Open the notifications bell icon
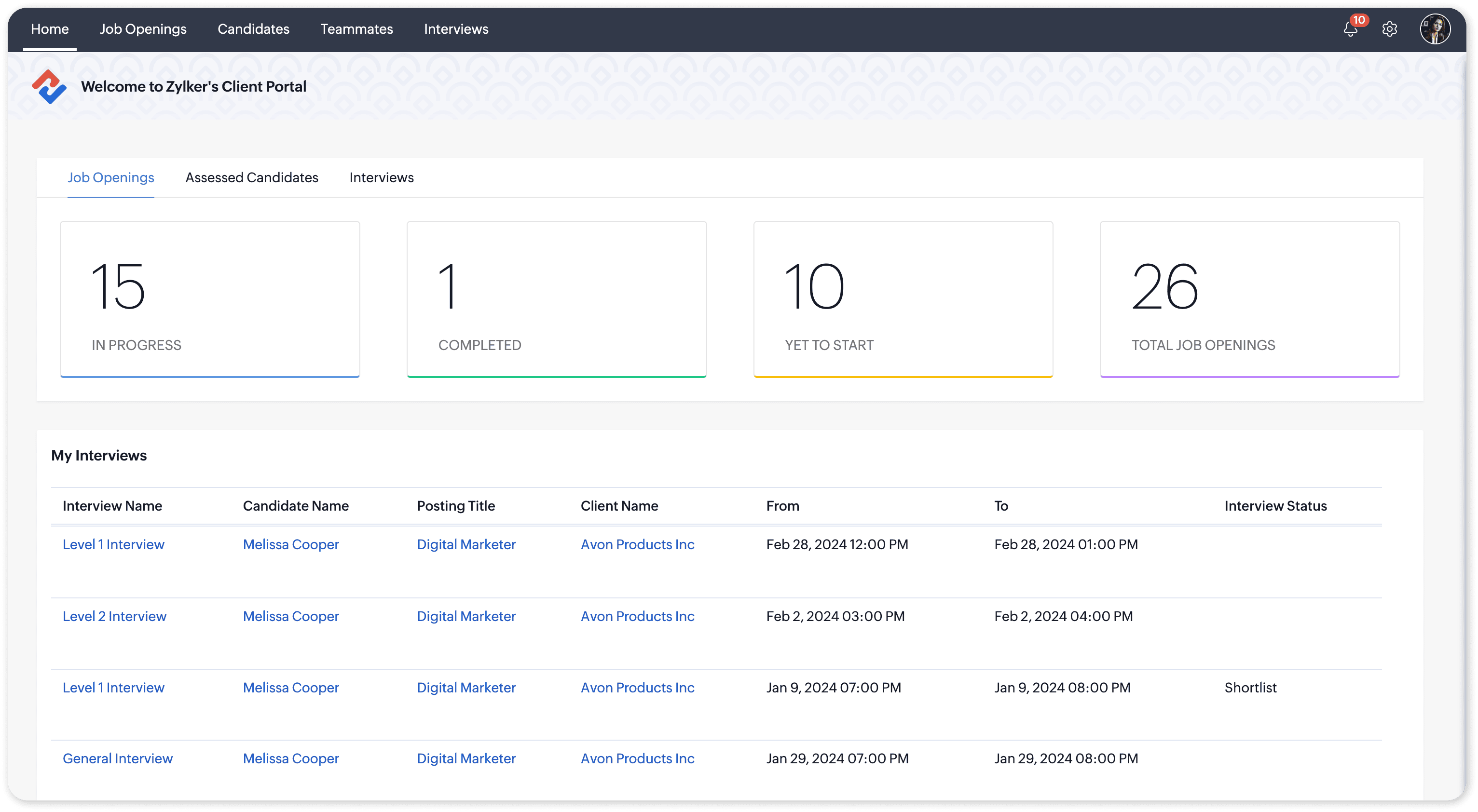The width and height of the screenshot is (1478, 812). [x=1350, y=29]
